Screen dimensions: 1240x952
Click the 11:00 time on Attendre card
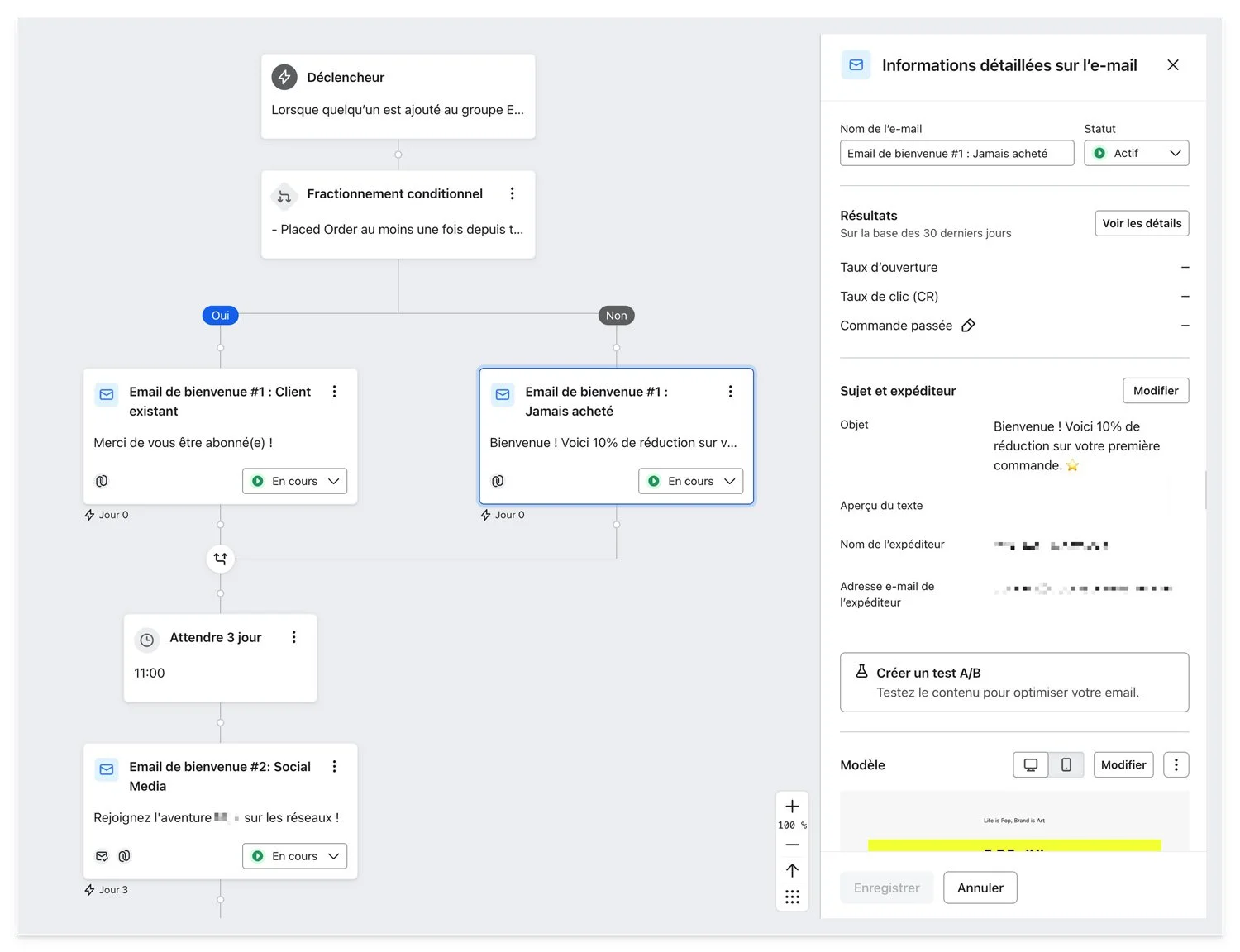(x=150, y=674)
